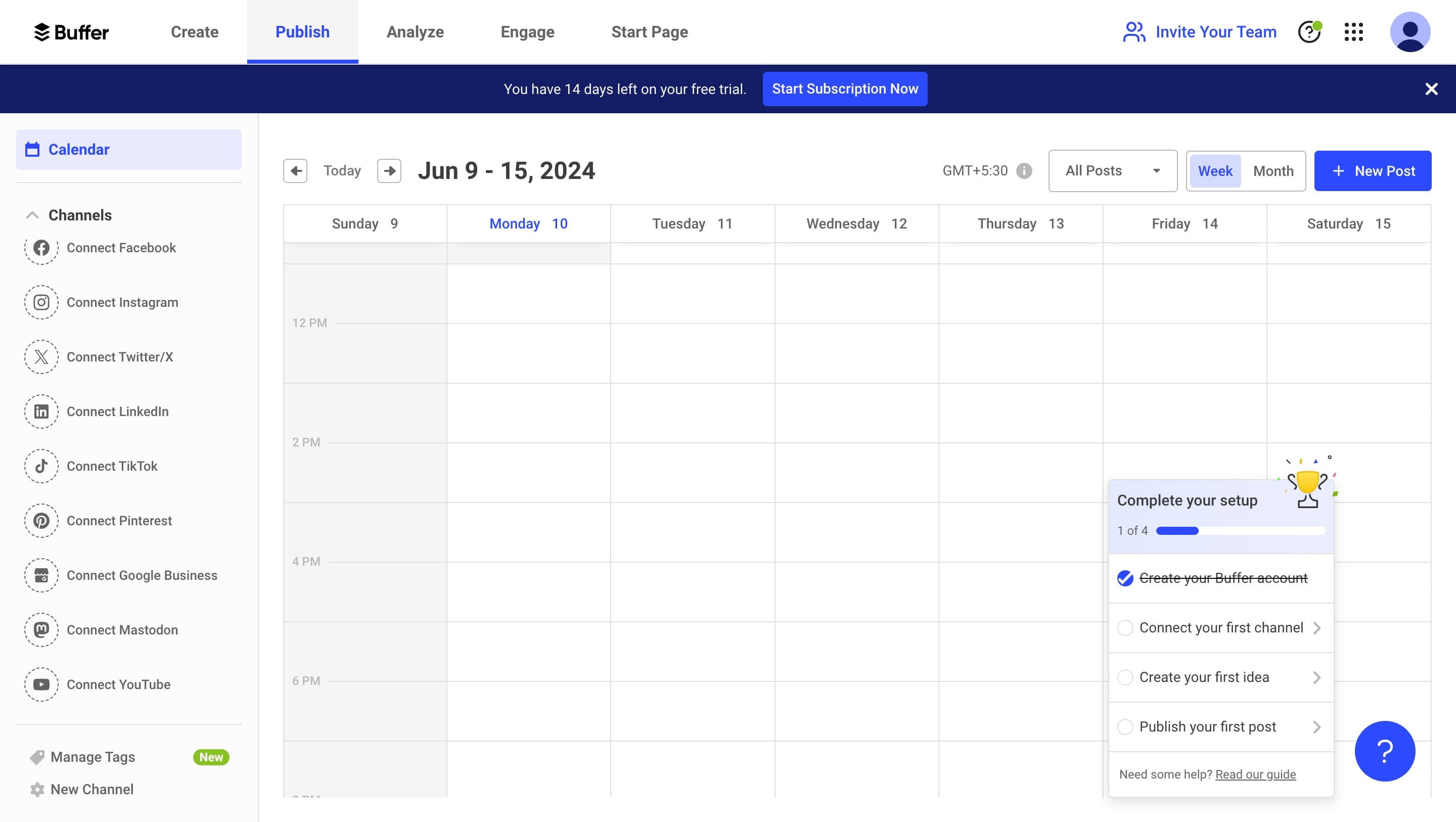Click the New Post button
The width and height of the screenshot is (1456, 822).
1373,171
